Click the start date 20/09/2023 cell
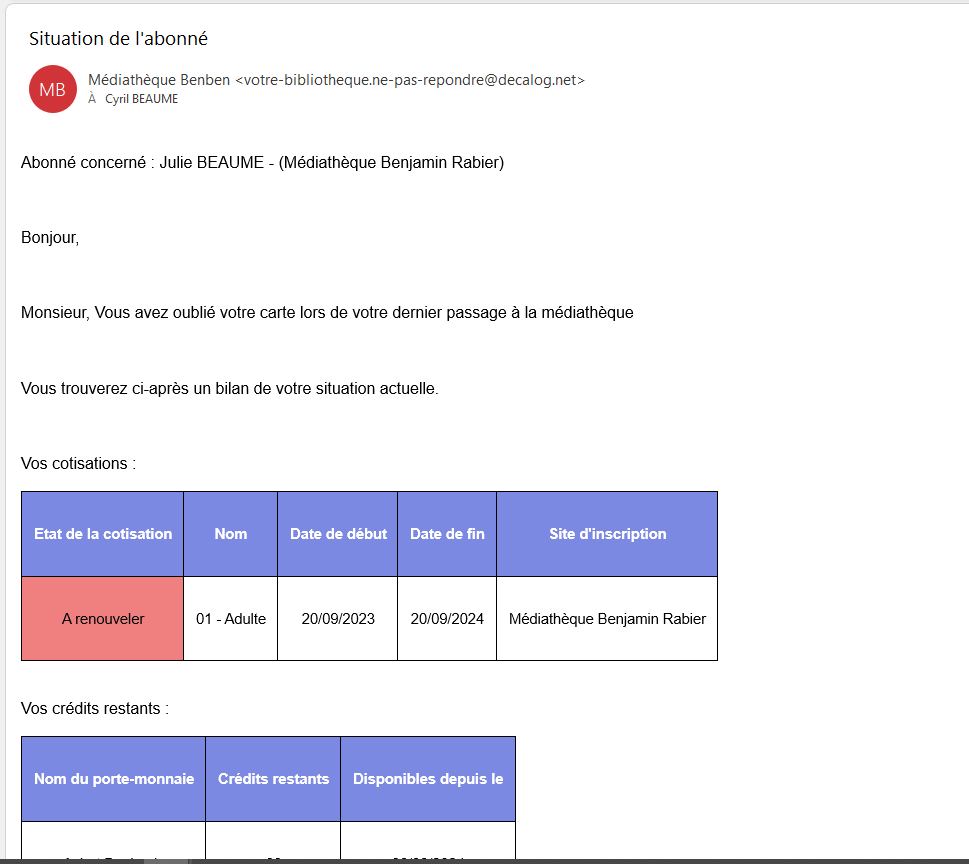Image resolution: width=969 pixels, height=864 pixels. 337,618
